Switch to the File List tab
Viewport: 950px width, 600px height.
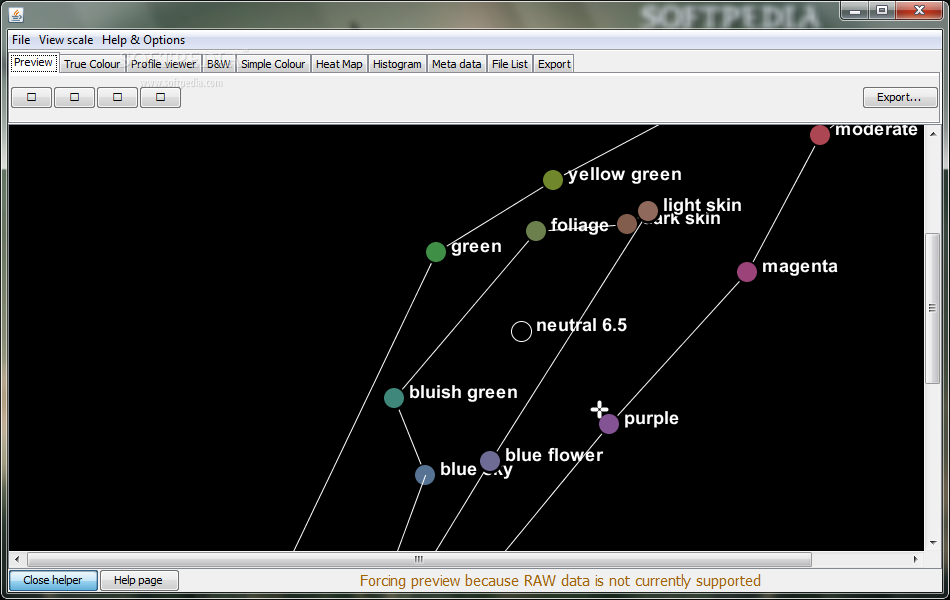(510, 64)
